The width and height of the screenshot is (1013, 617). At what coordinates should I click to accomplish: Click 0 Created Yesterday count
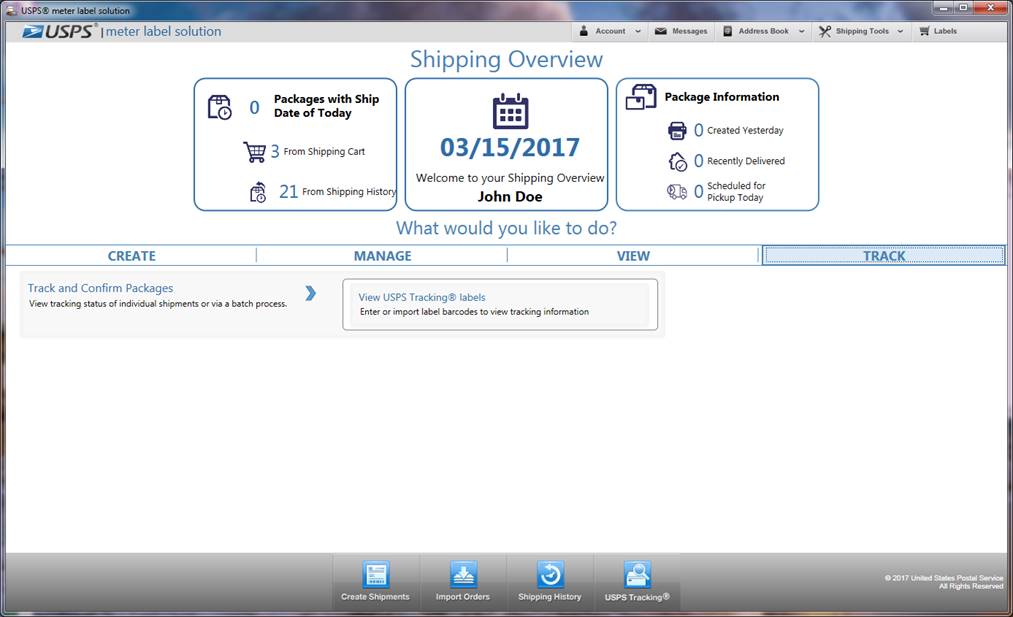698,131
